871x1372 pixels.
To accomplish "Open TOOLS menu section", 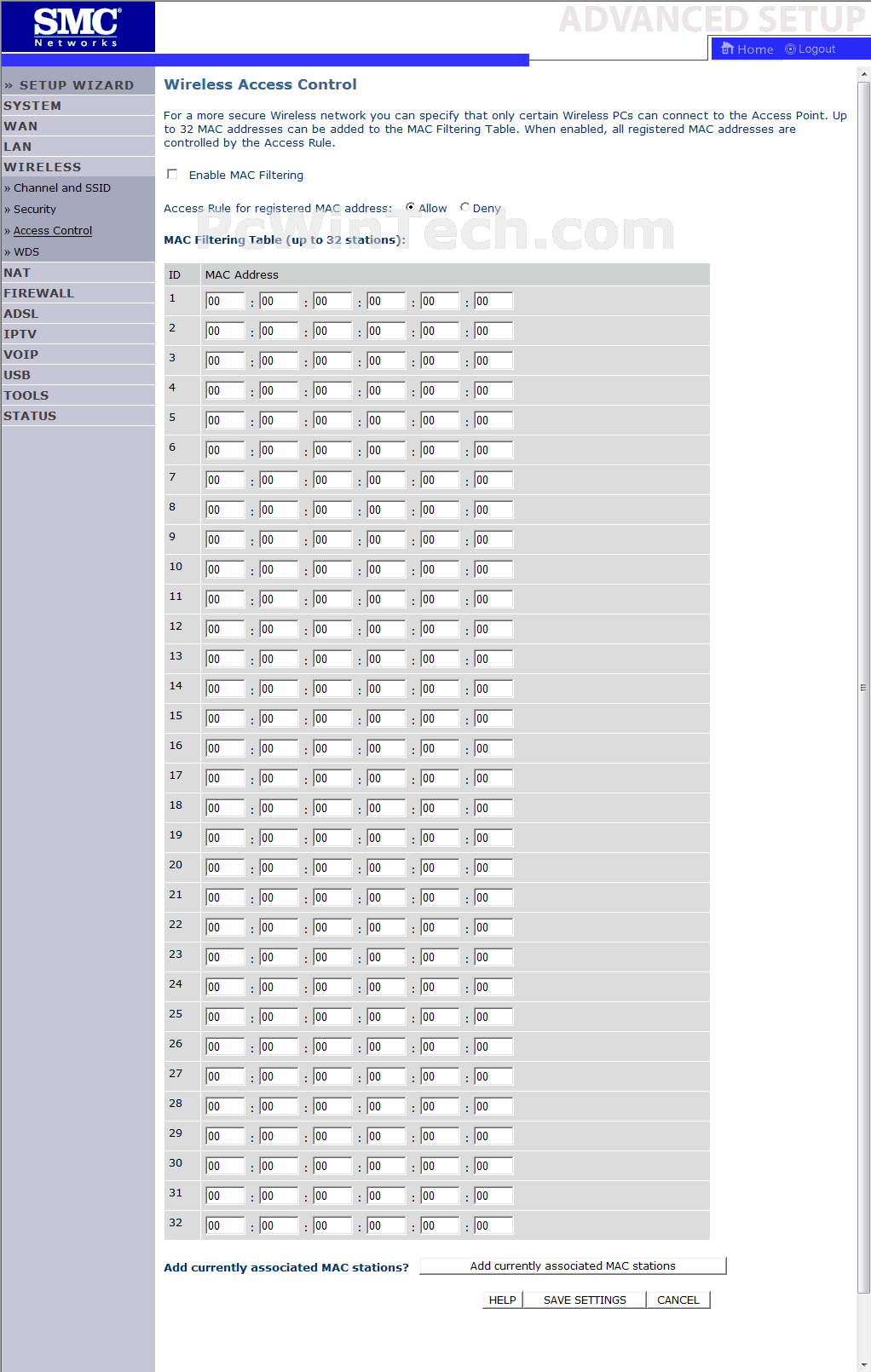I will click(x=26, y=395).
